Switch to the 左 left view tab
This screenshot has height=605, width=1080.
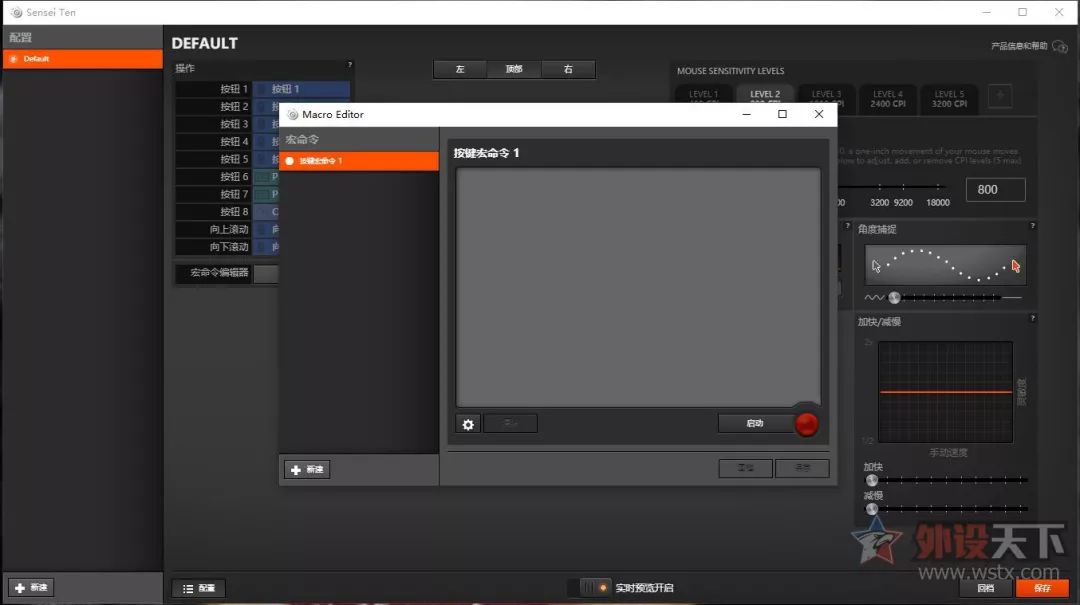point(460,69)
